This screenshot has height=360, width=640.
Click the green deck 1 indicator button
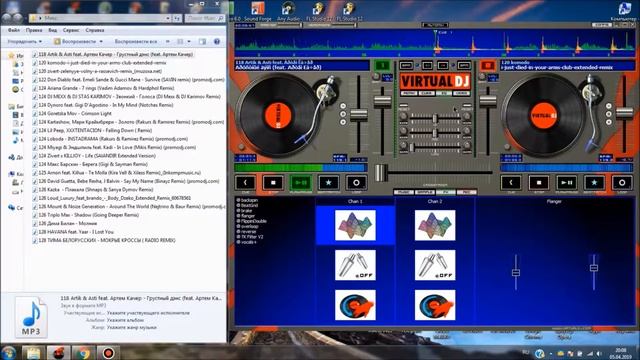(382, 65)
